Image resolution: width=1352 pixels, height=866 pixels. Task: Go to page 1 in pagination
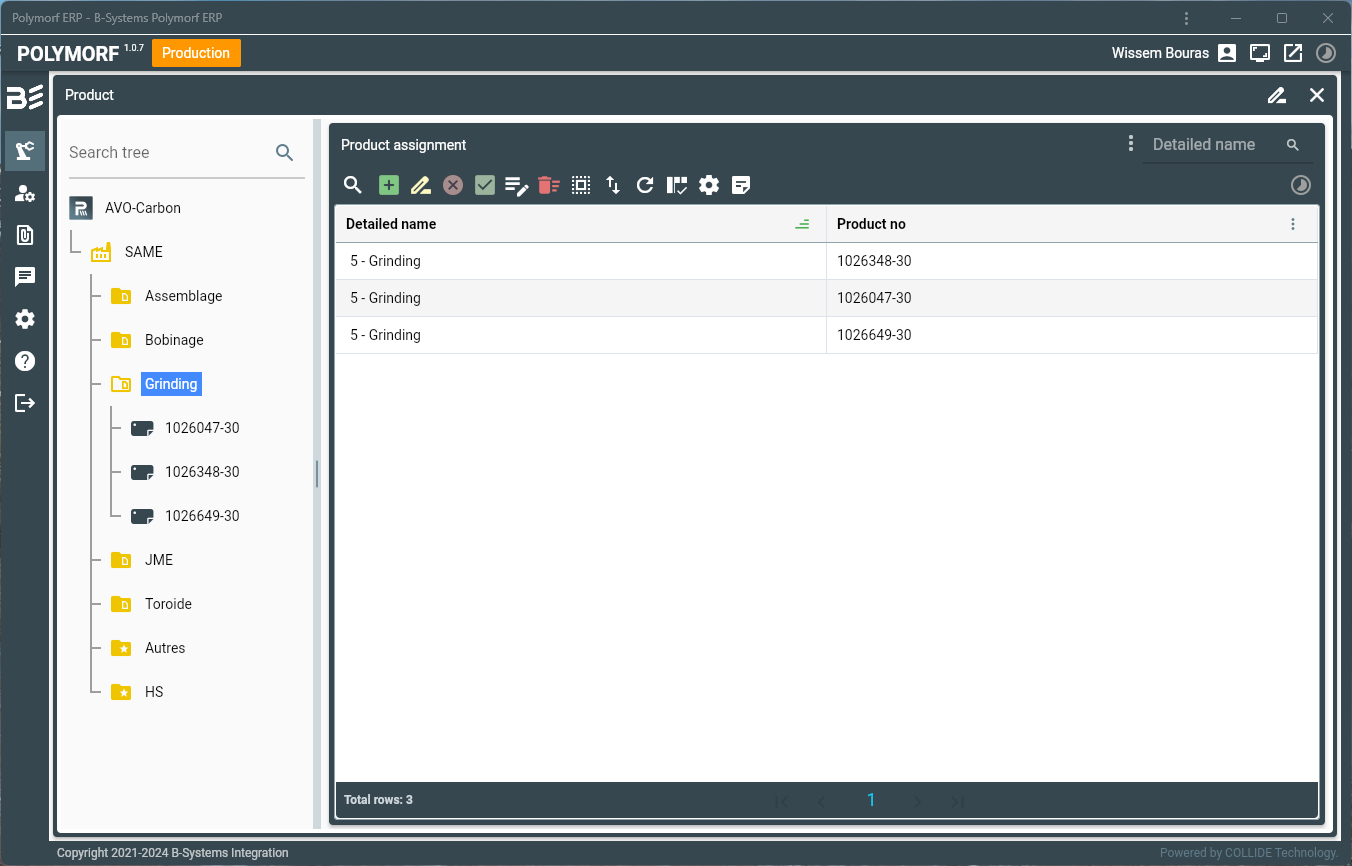pyautogui.click(x=871, y=800)
